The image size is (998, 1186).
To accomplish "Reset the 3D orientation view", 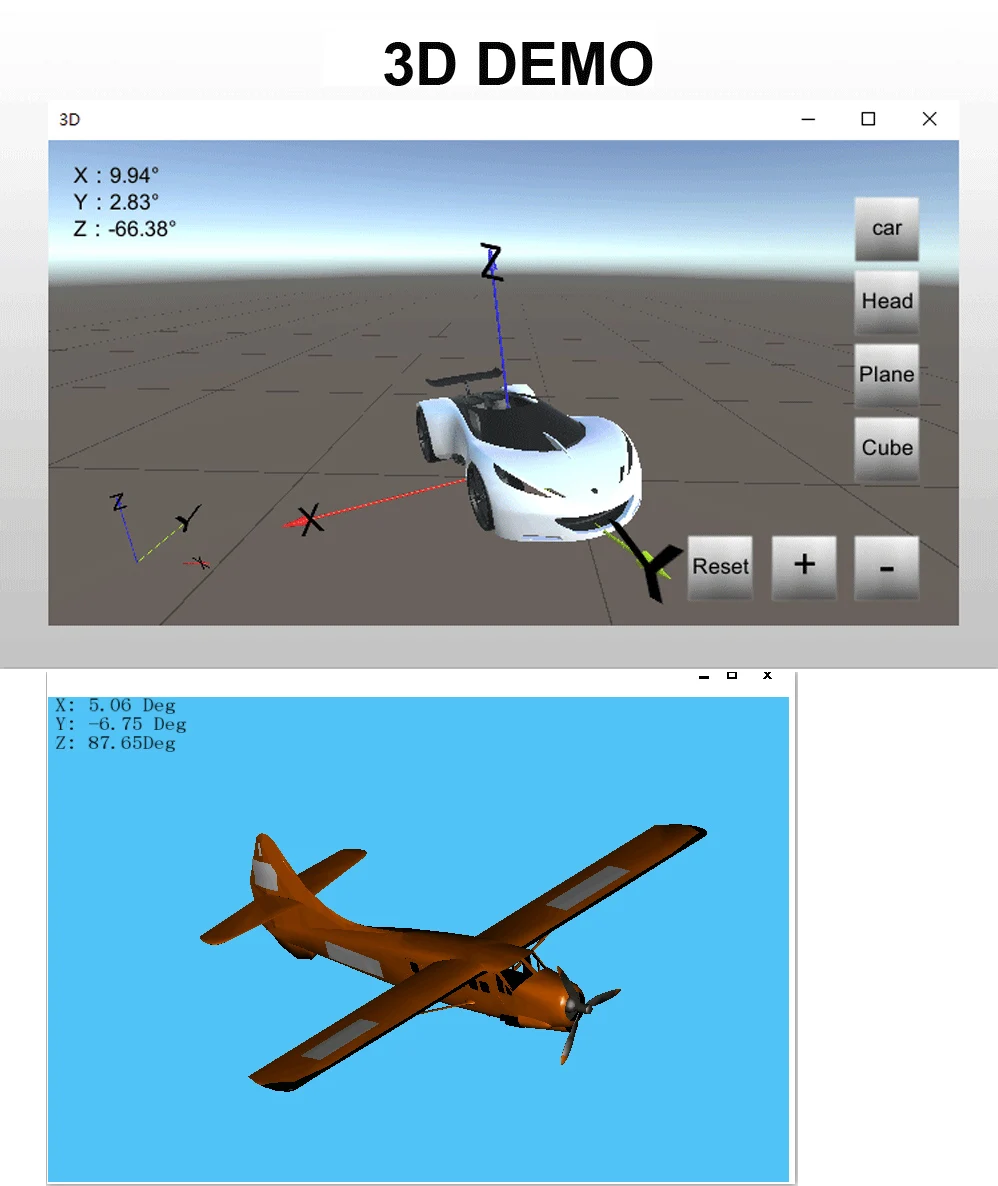I will [720, 567].
